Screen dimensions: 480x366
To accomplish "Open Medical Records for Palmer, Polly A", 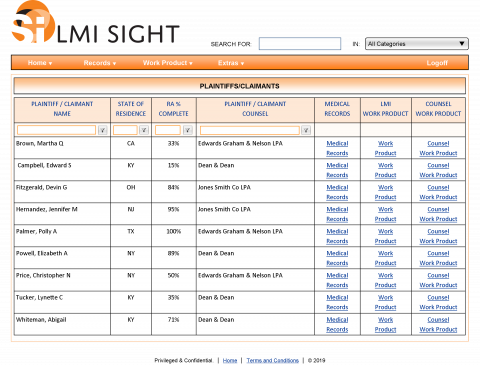I will point(337,236).
